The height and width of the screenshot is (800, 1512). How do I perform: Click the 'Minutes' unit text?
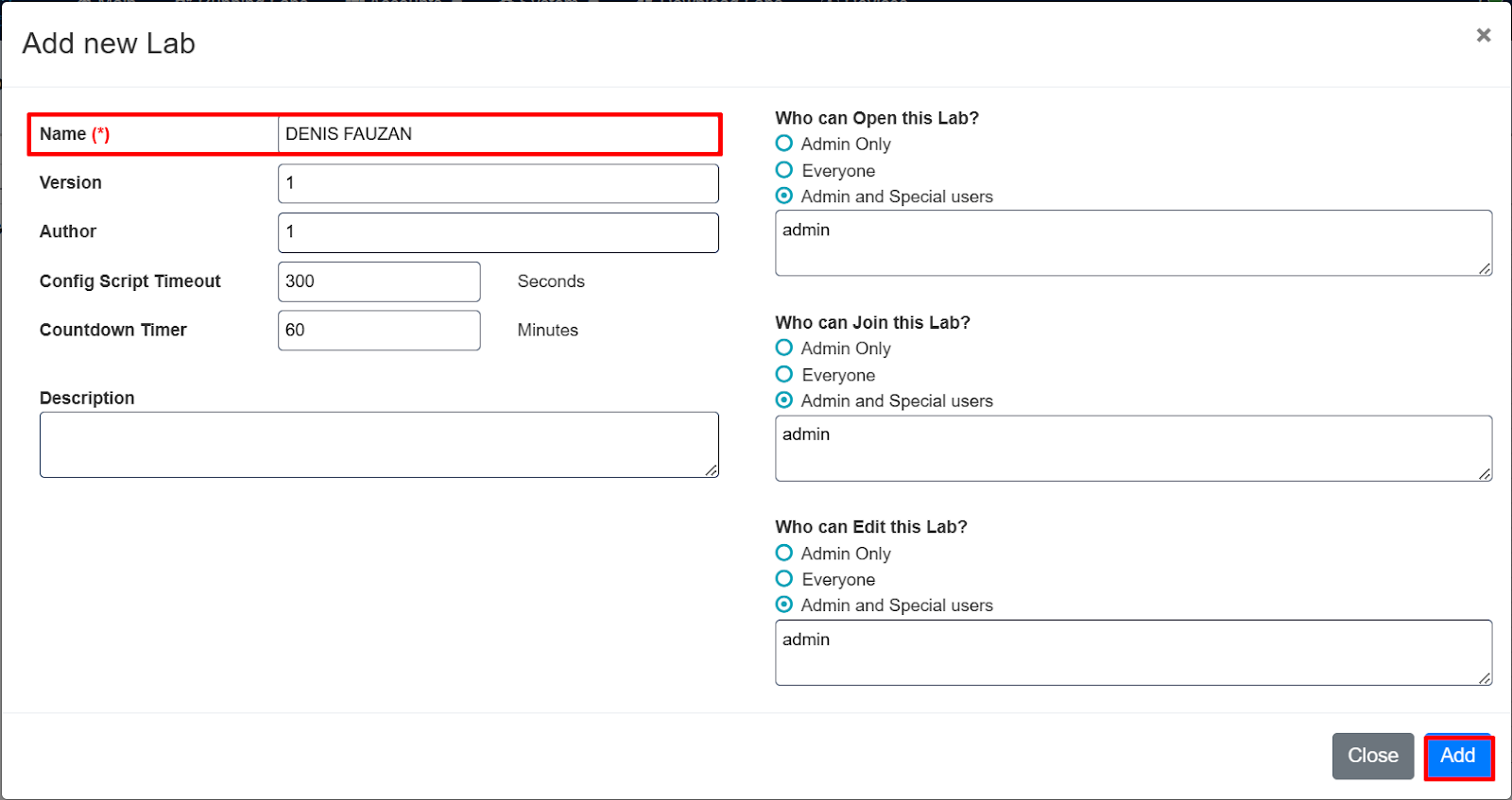tap(548, 330)
